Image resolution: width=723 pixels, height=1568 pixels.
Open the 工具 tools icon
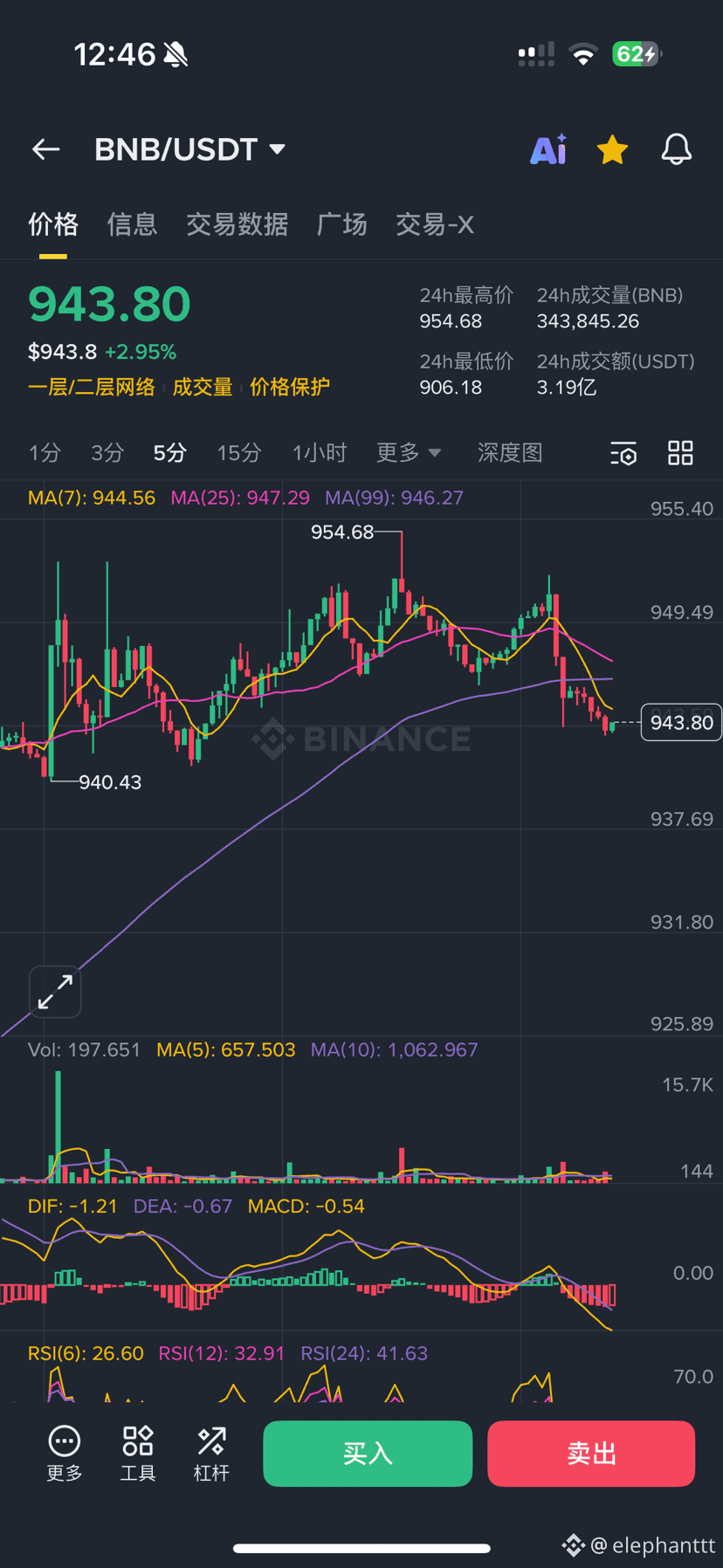click(138, 1453)
